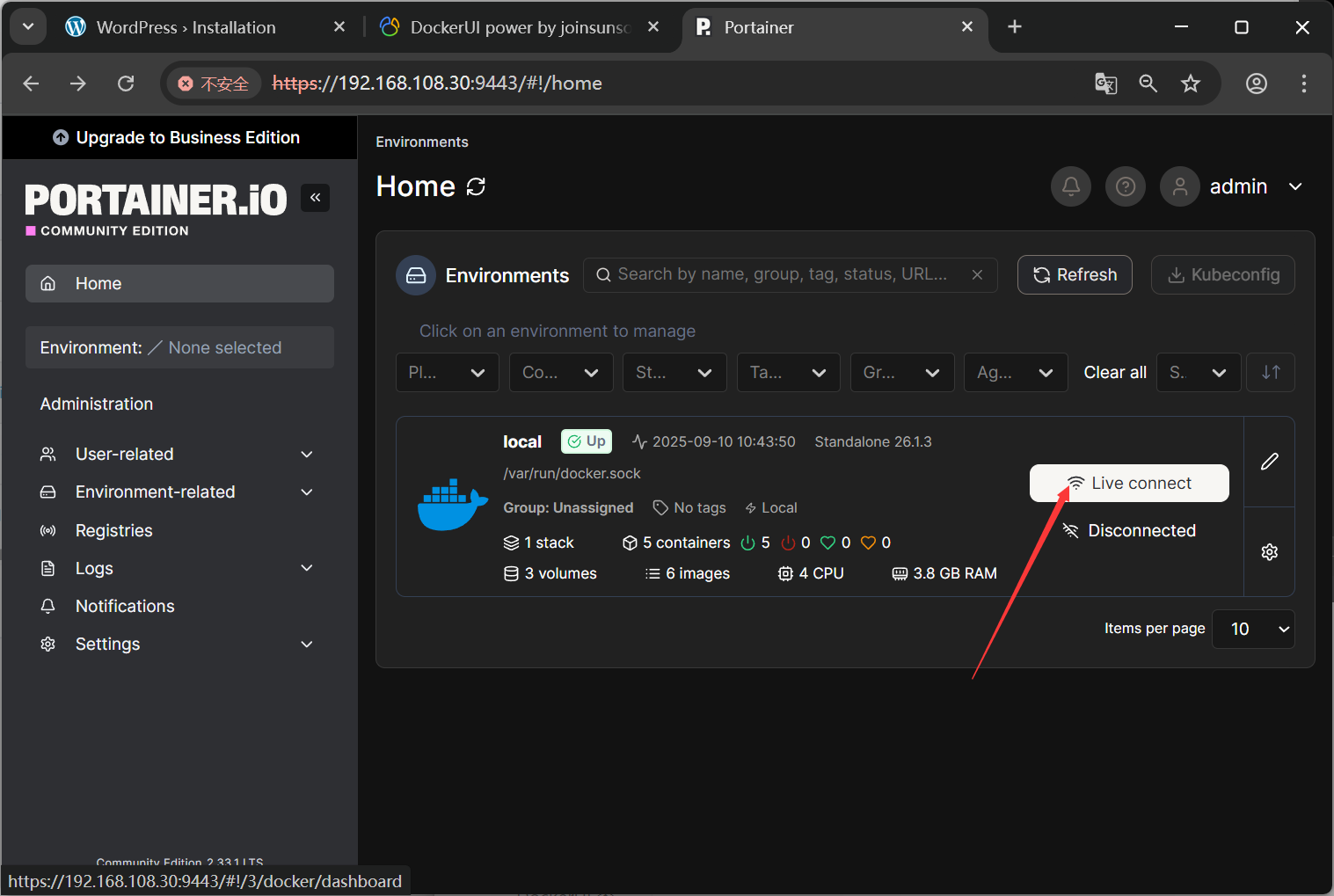Screen dimensions: 1334x896
Task: Switch to DockerUI tab
Action: click(520, 27)
